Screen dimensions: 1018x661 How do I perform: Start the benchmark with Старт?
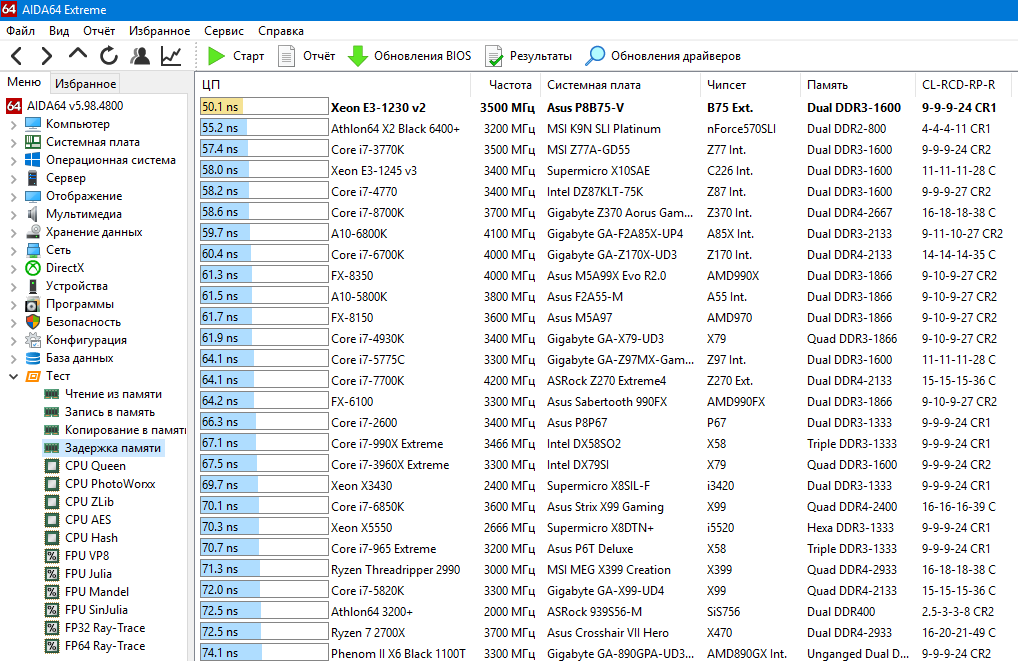[x=236, y=56]
